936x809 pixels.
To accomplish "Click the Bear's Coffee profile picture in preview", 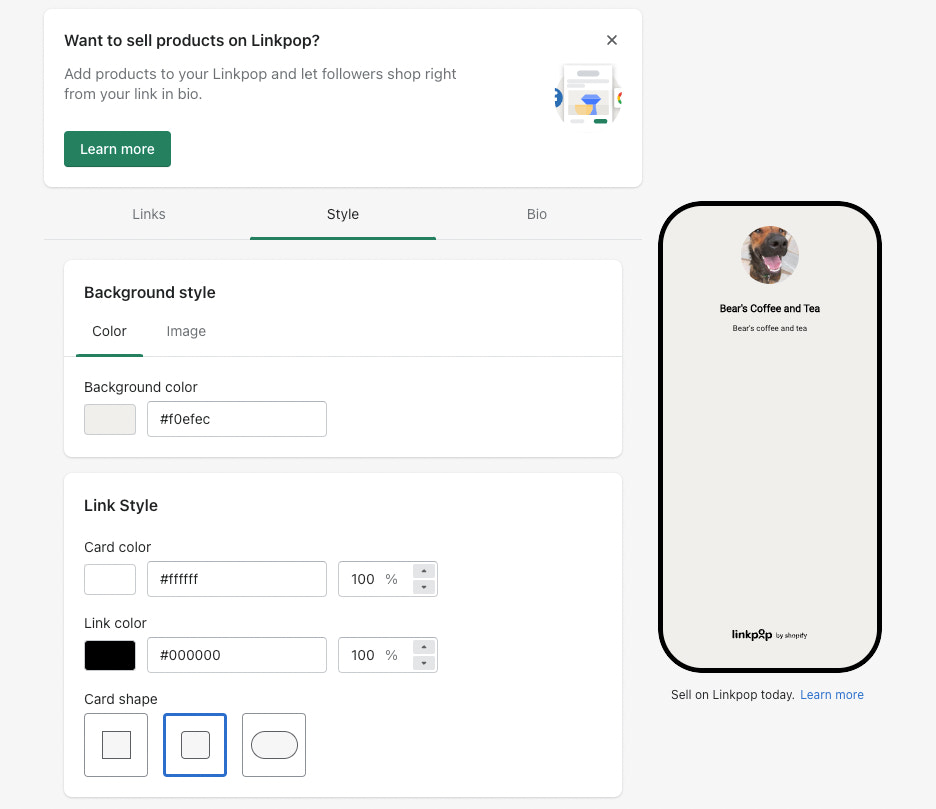I will (769, 255).
